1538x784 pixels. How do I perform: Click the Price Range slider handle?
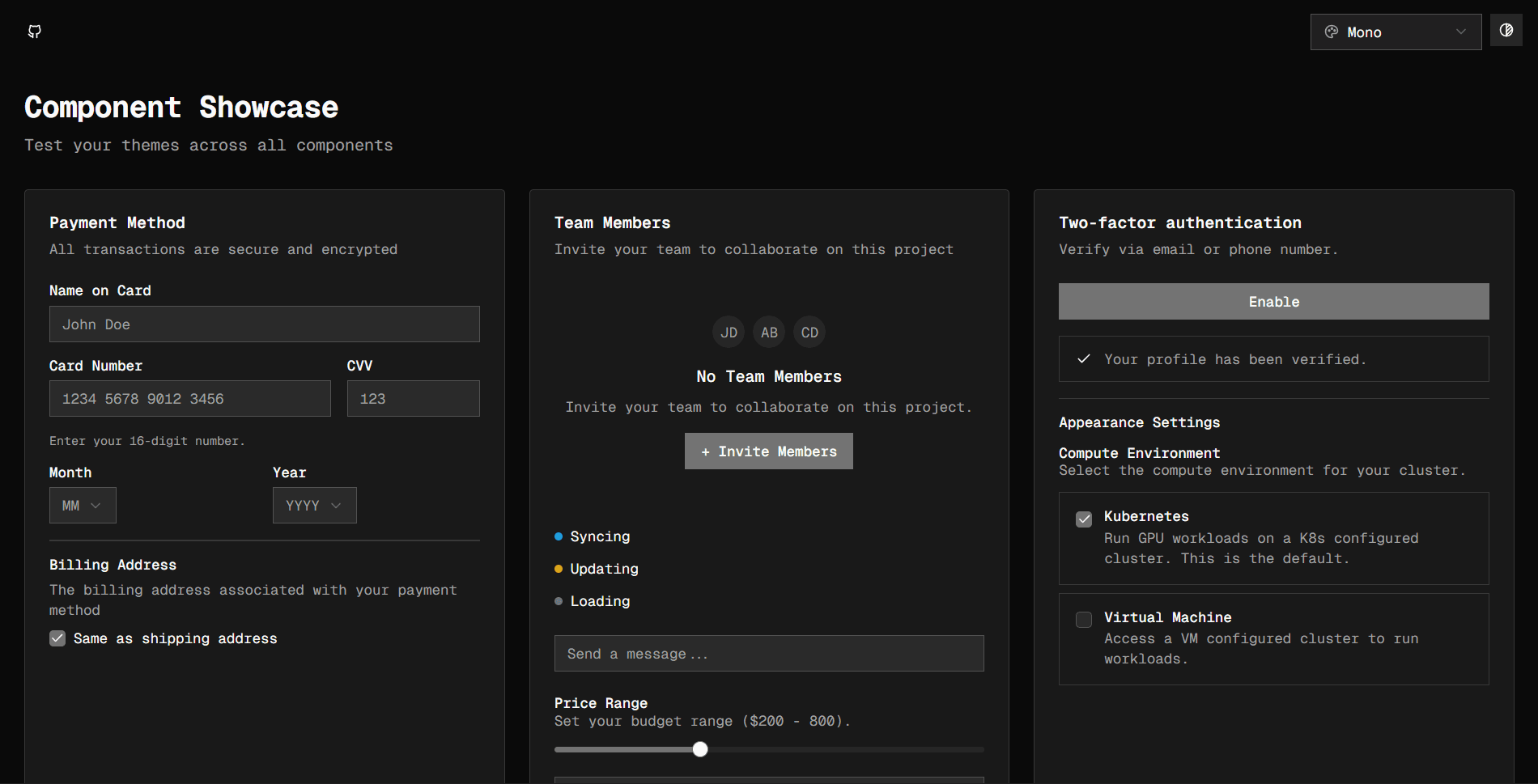[700, 749]
